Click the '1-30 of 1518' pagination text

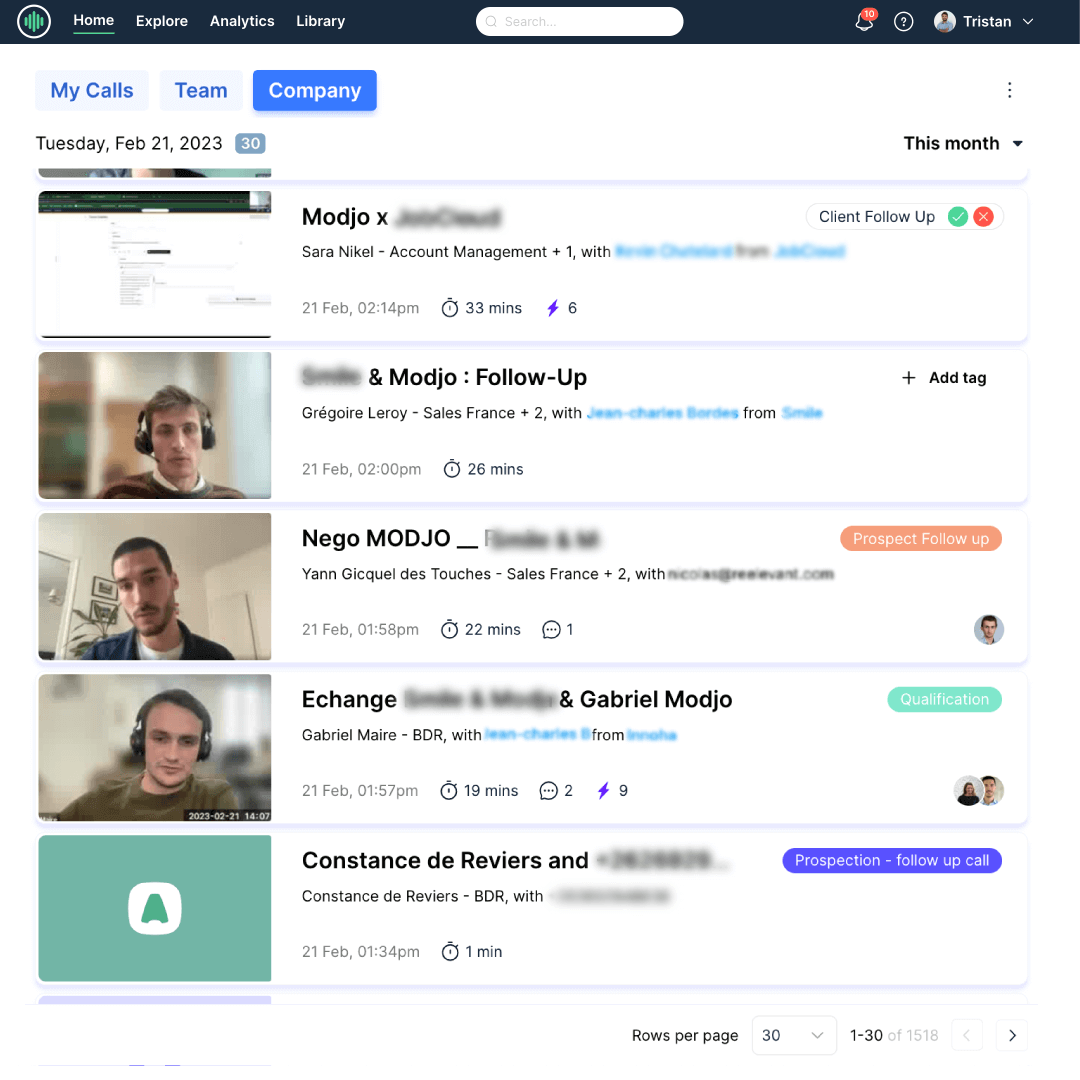point(894,1035)
